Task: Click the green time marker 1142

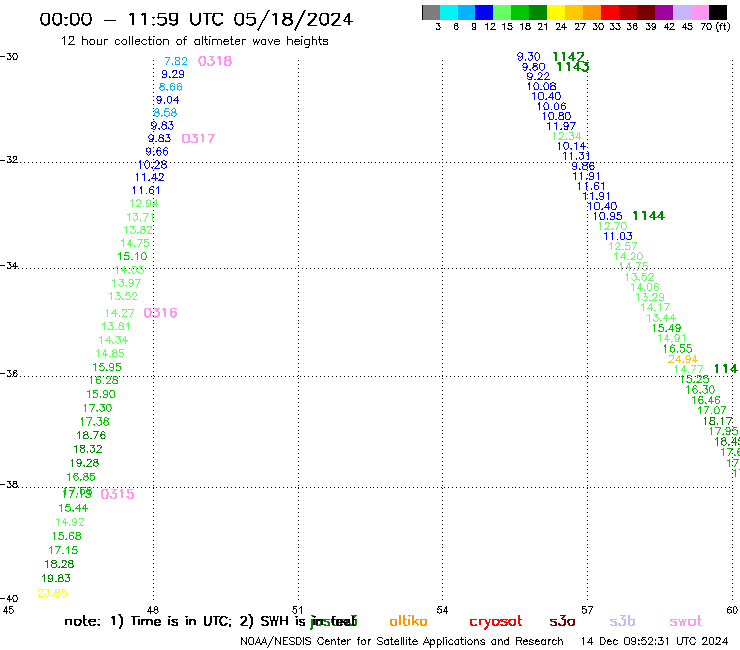Action: [x=569, y=57]
